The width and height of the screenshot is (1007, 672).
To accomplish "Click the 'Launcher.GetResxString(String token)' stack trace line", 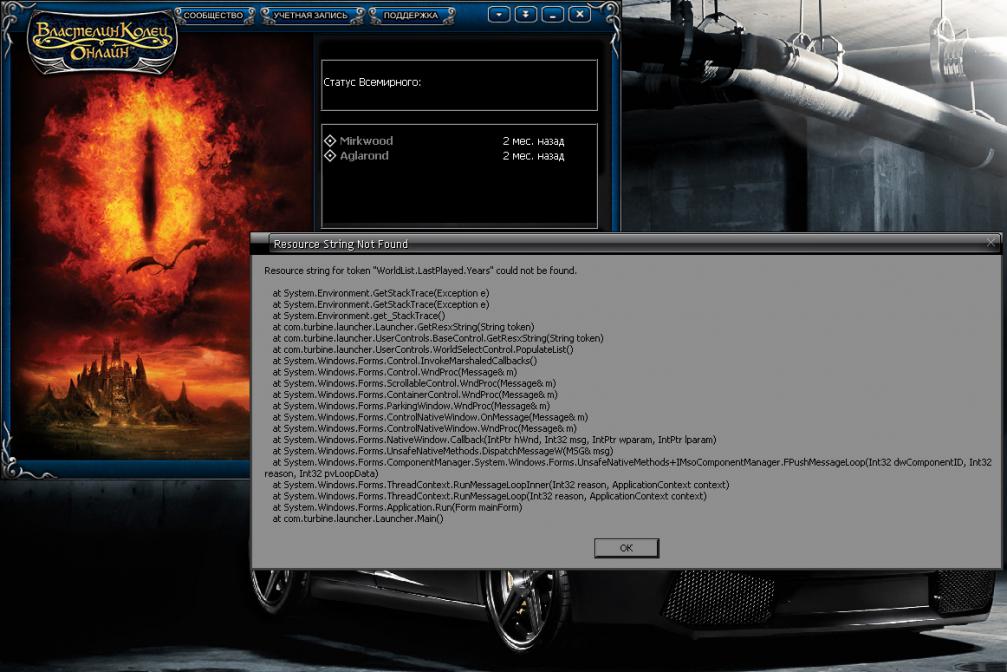I will click(403, 327).
